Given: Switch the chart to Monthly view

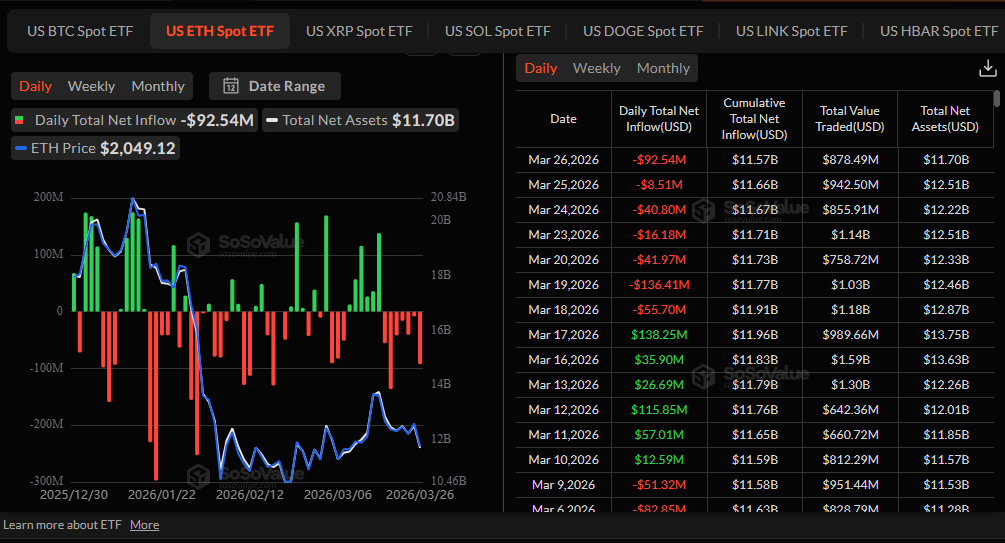Looking at the screenshot, I should pos(158,86).
